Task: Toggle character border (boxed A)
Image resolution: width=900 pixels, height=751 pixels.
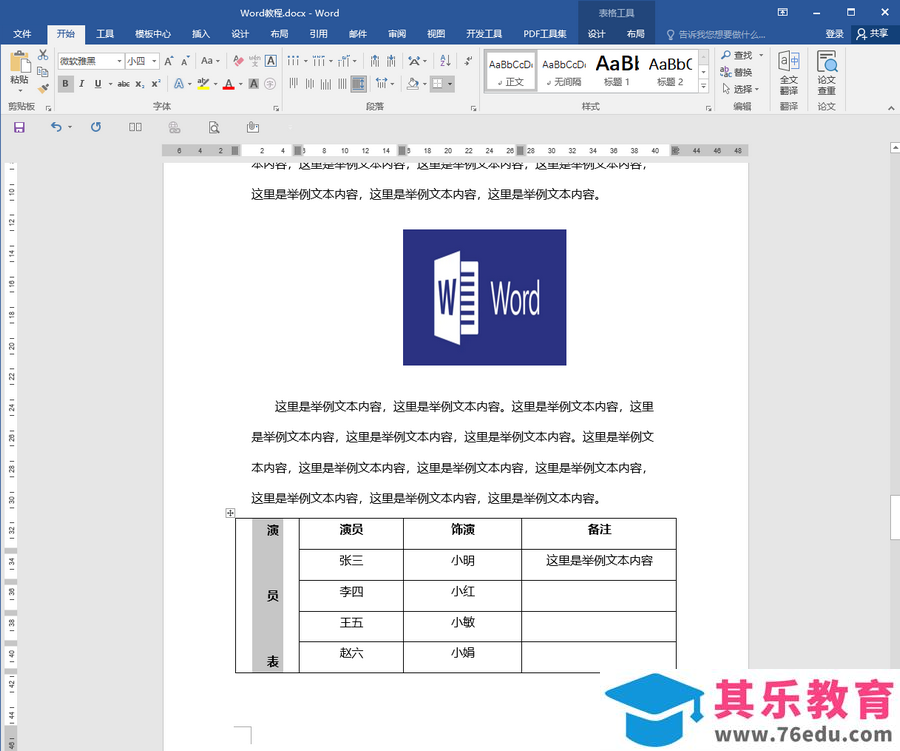Action: [271, 61]
